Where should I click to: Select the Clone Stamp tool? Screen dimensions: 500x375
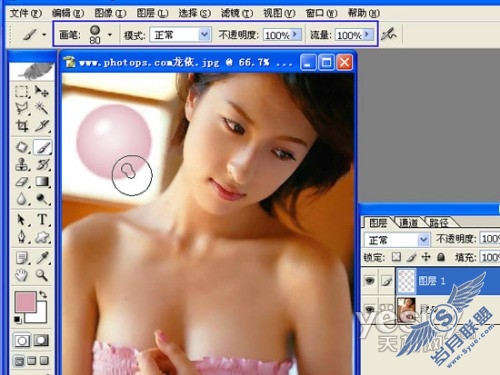[x=22, y=165]
